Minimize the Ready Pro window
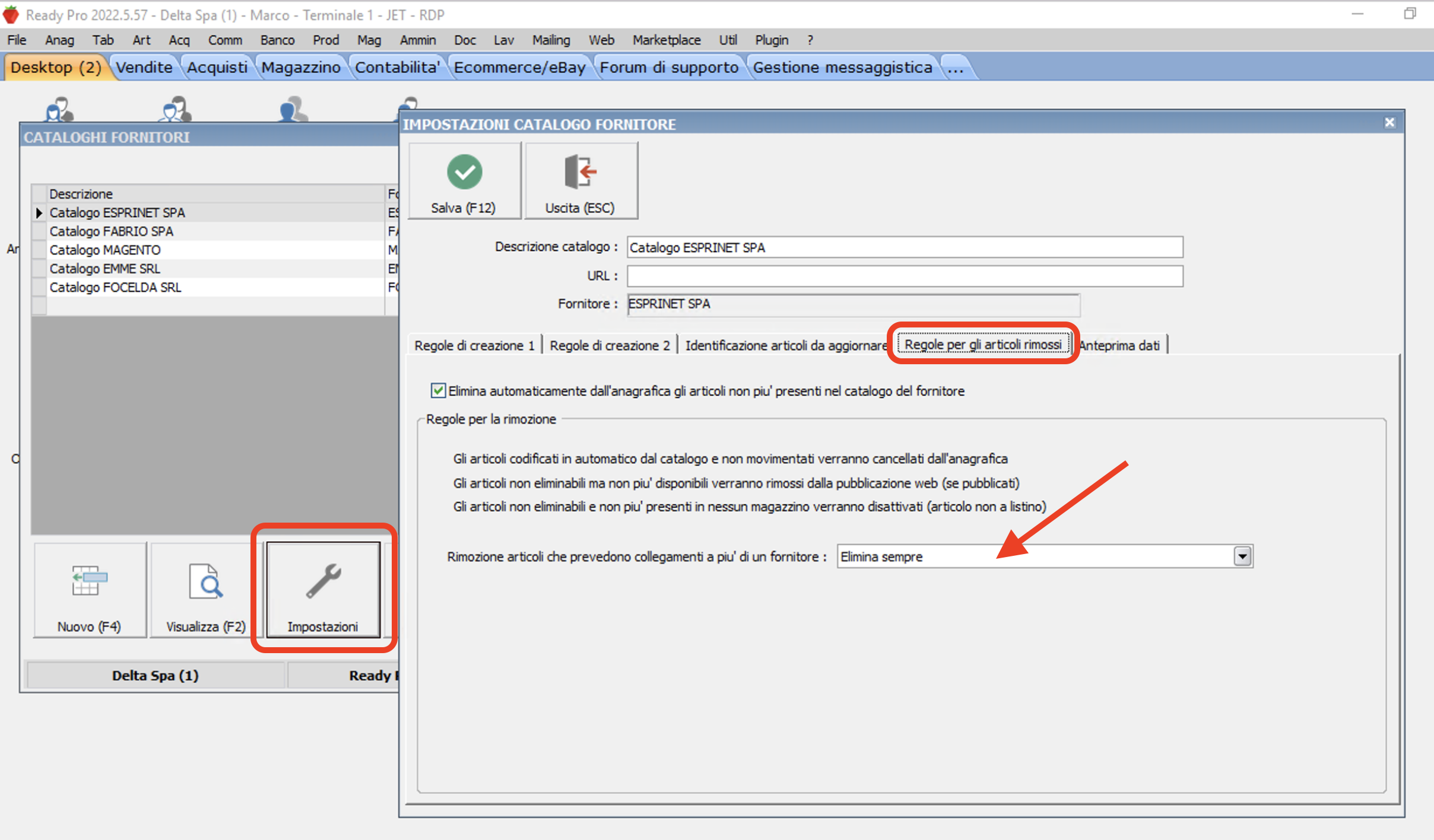This screenshot has width=1434, height=840. tap(1357, 14)
